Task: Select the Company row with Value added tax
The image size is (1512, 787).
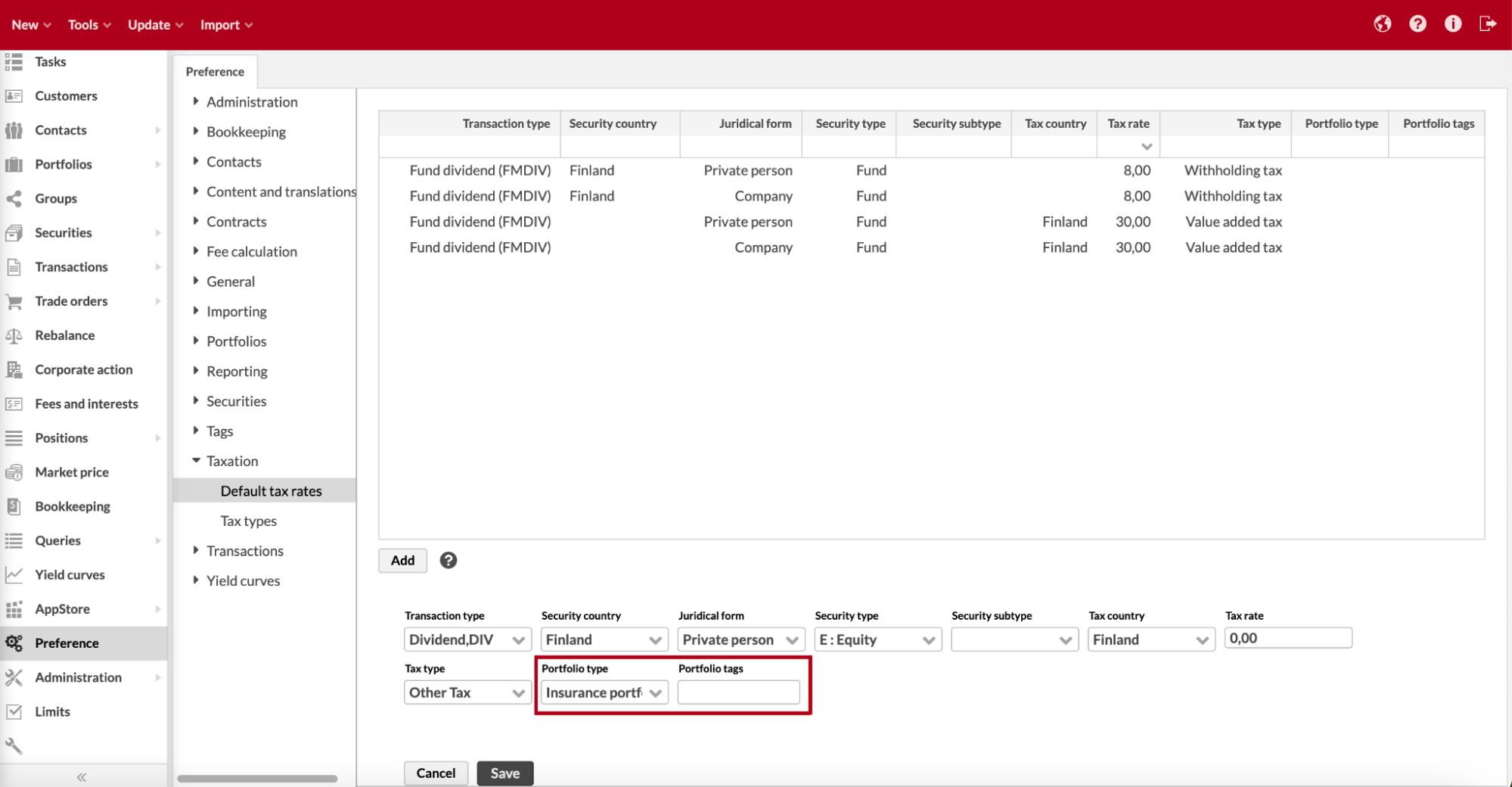Action: pyautogui.click(x=931, y=247)
